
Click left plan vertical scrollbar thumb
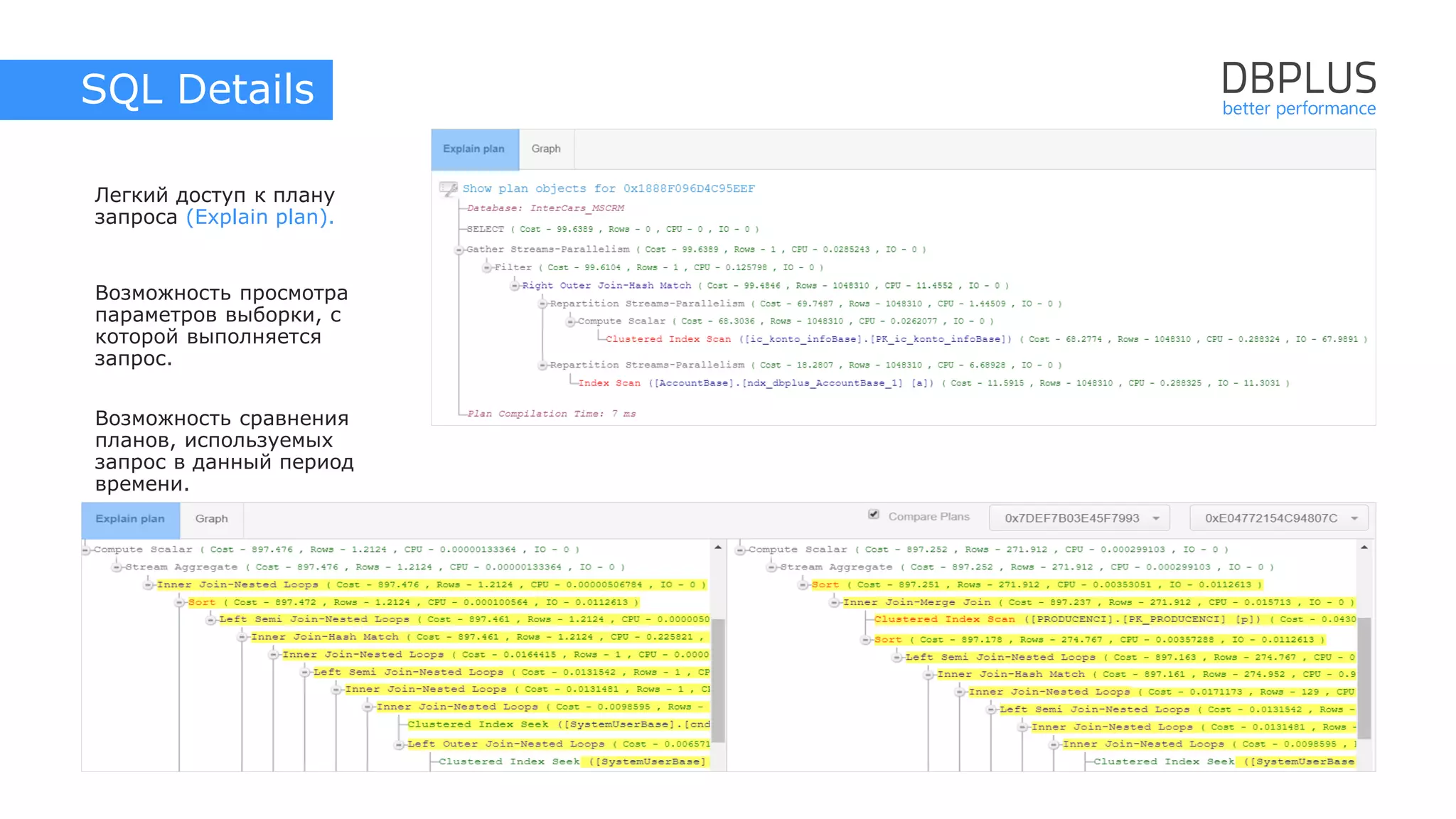coord(718,681)
